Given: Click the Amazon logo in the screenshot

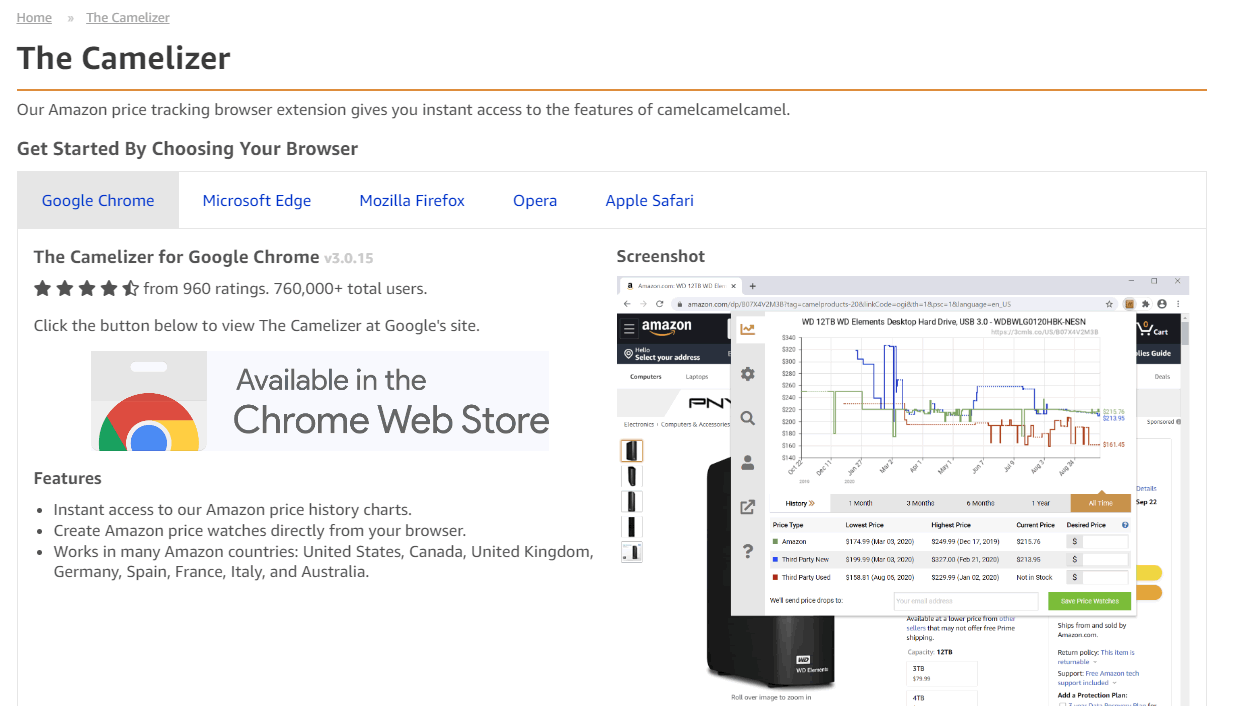Looking at the screenshot, I should 667,327.
